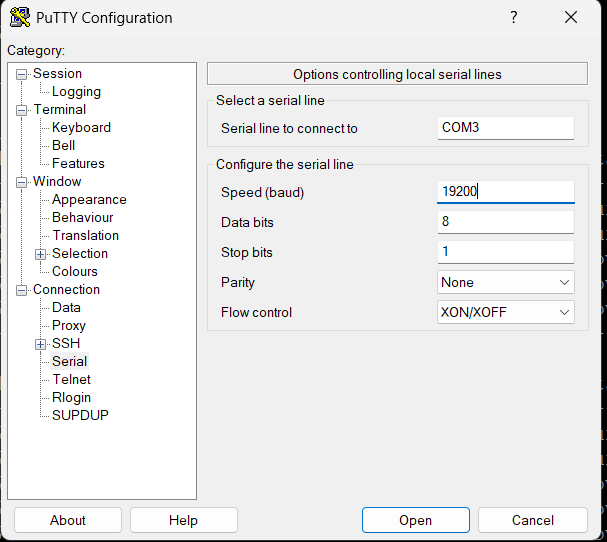This screenshot has width=607, height=542.
Task: Close the PuTTY Configuration dialog
Action: (x=571, y=17)
